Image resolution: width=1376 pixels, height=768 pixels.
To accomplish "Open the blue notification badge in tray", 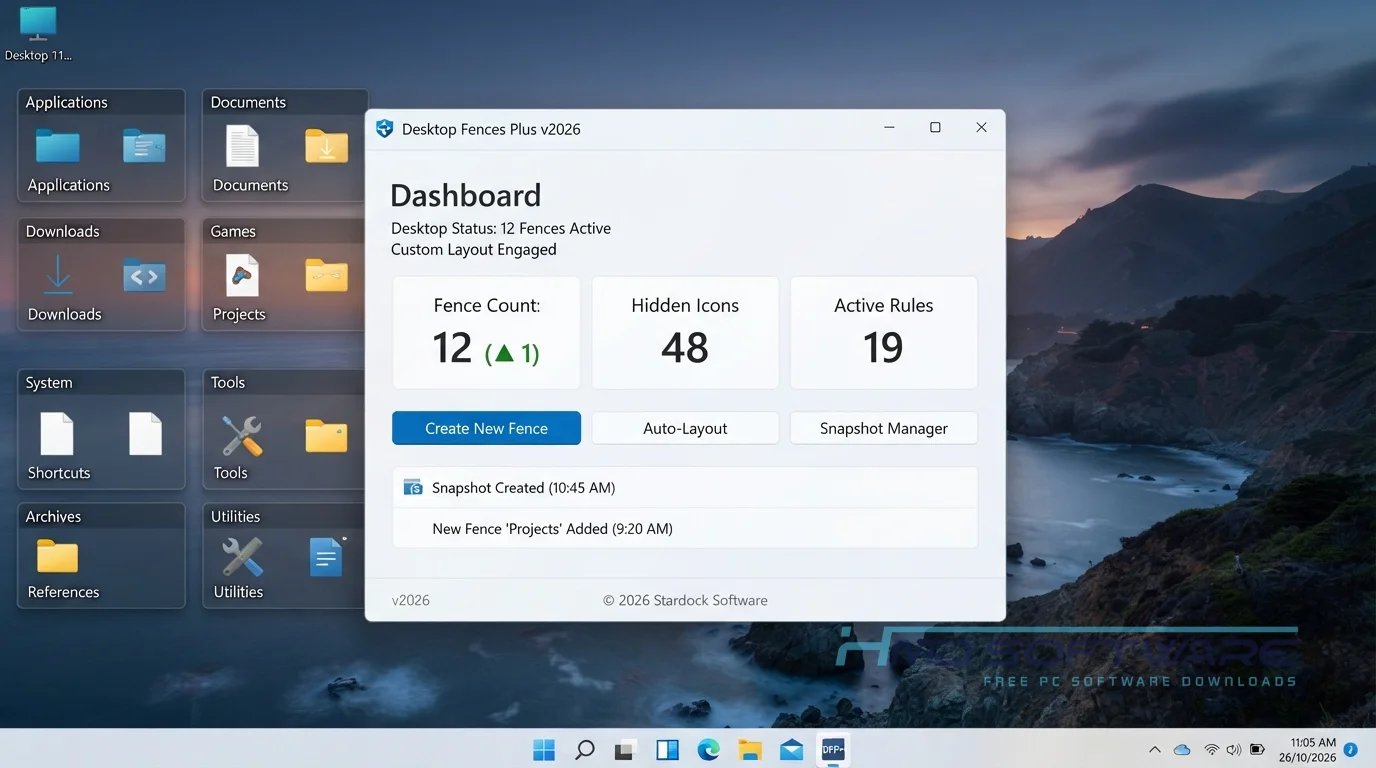I will click(x=1350, y=749).
